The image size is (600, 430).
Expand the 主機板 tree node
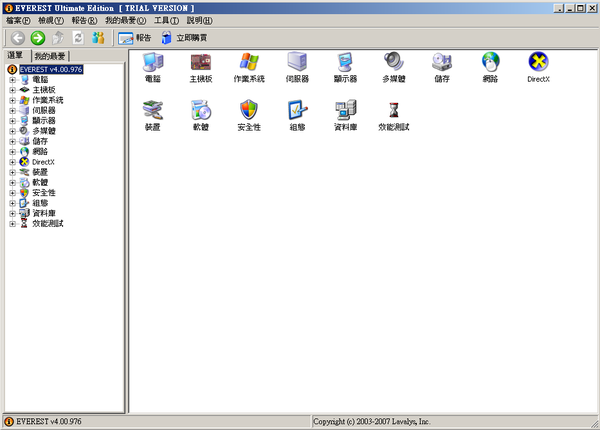(13, 90)
